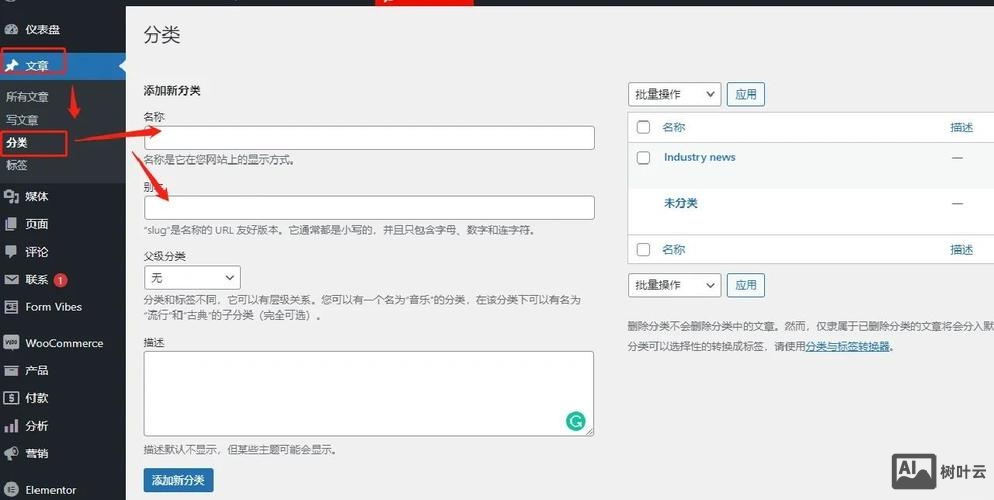This screenshot has height=500, width=994.
Task: Tick the select-all checkbox in table footer
Action: (x=643, y=249)
